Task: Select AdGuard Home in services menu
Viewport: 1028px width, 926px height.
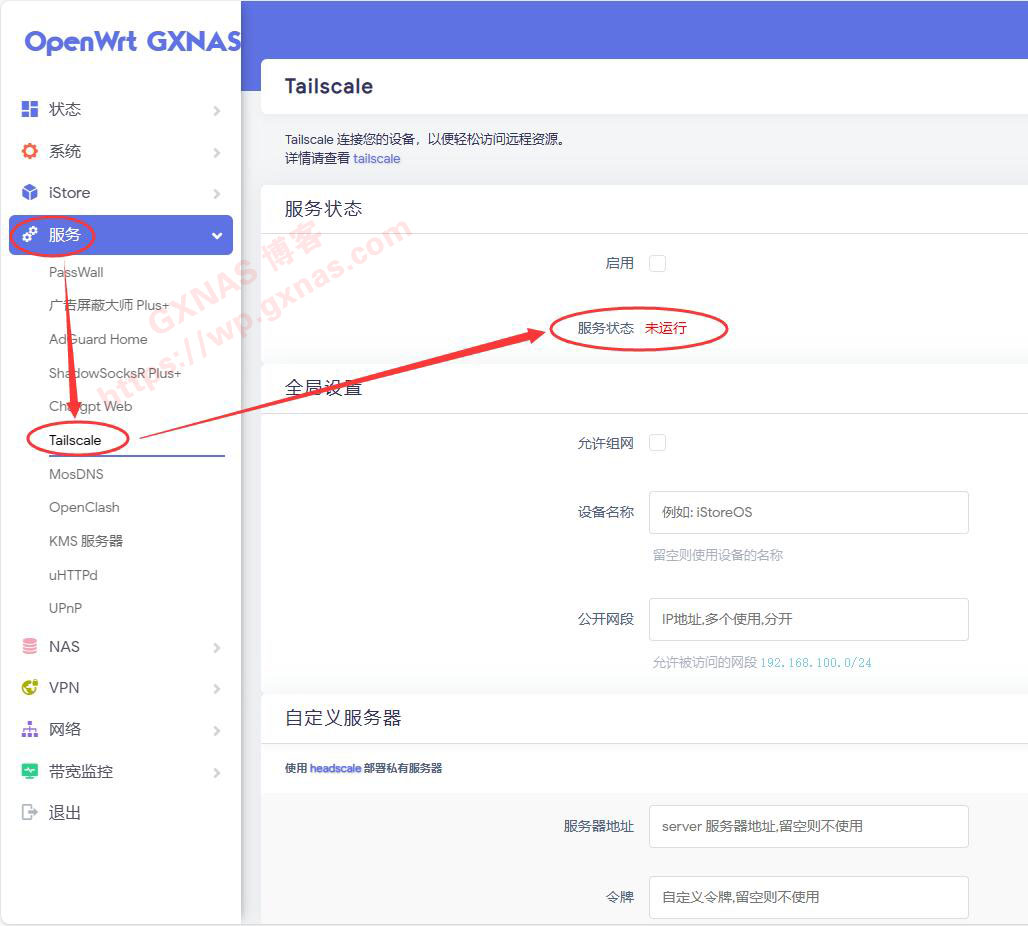Action: point(98,339)
